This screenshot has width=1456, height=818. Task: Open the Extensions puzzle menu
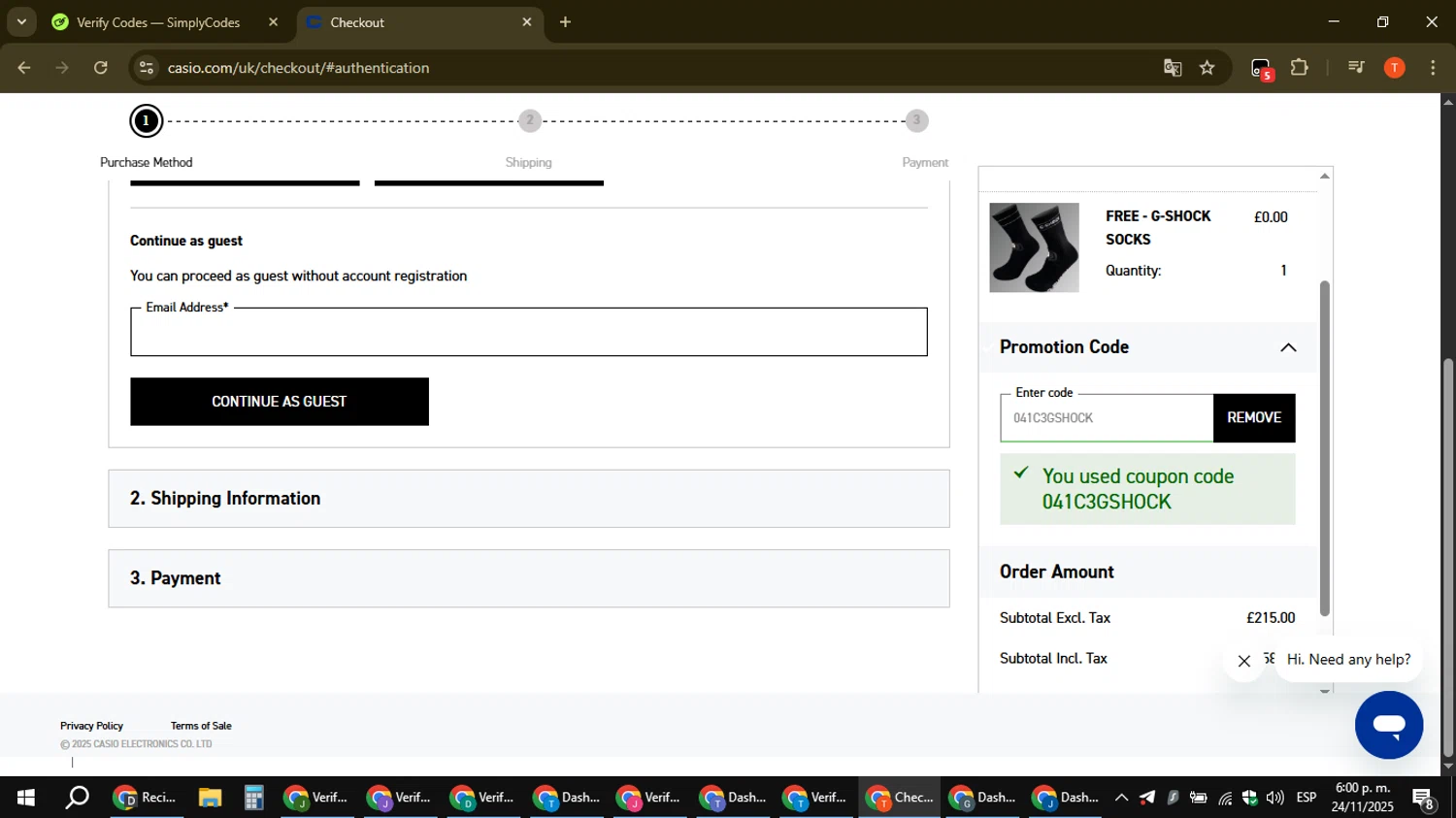[x=1300, y=68]
